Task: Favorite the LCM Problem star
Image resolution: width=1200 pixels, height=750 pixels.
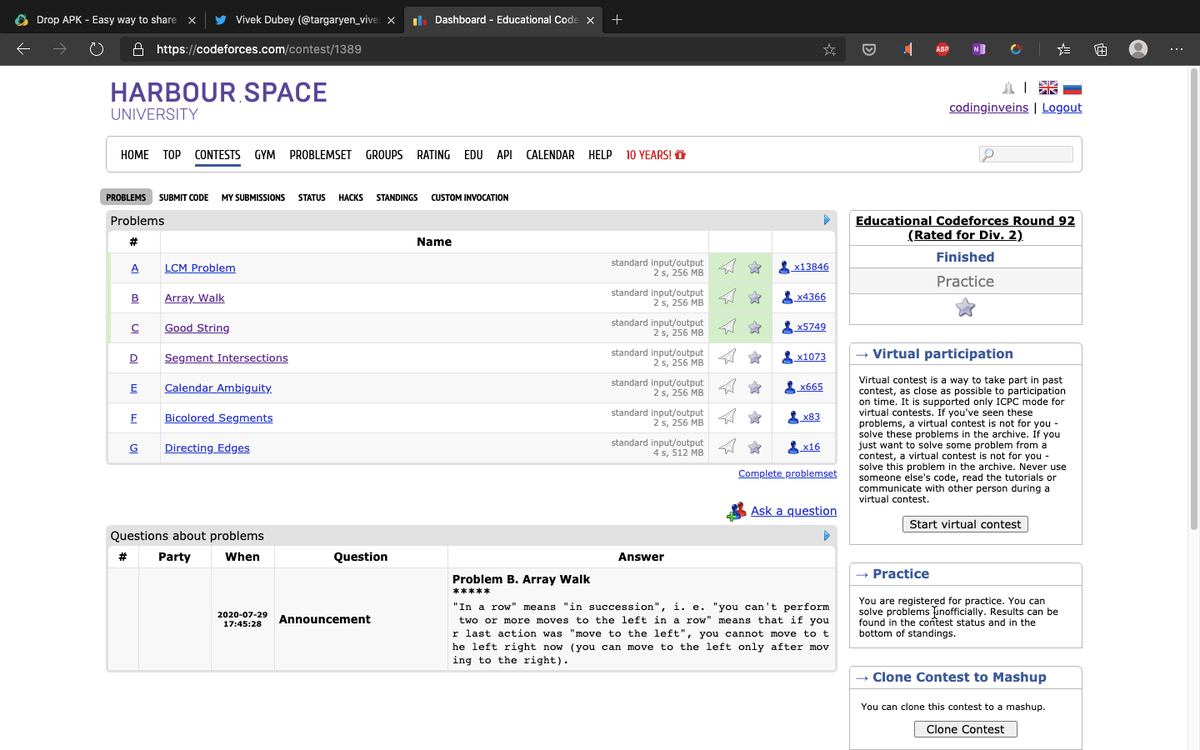Action: click(x=755, y=267)
